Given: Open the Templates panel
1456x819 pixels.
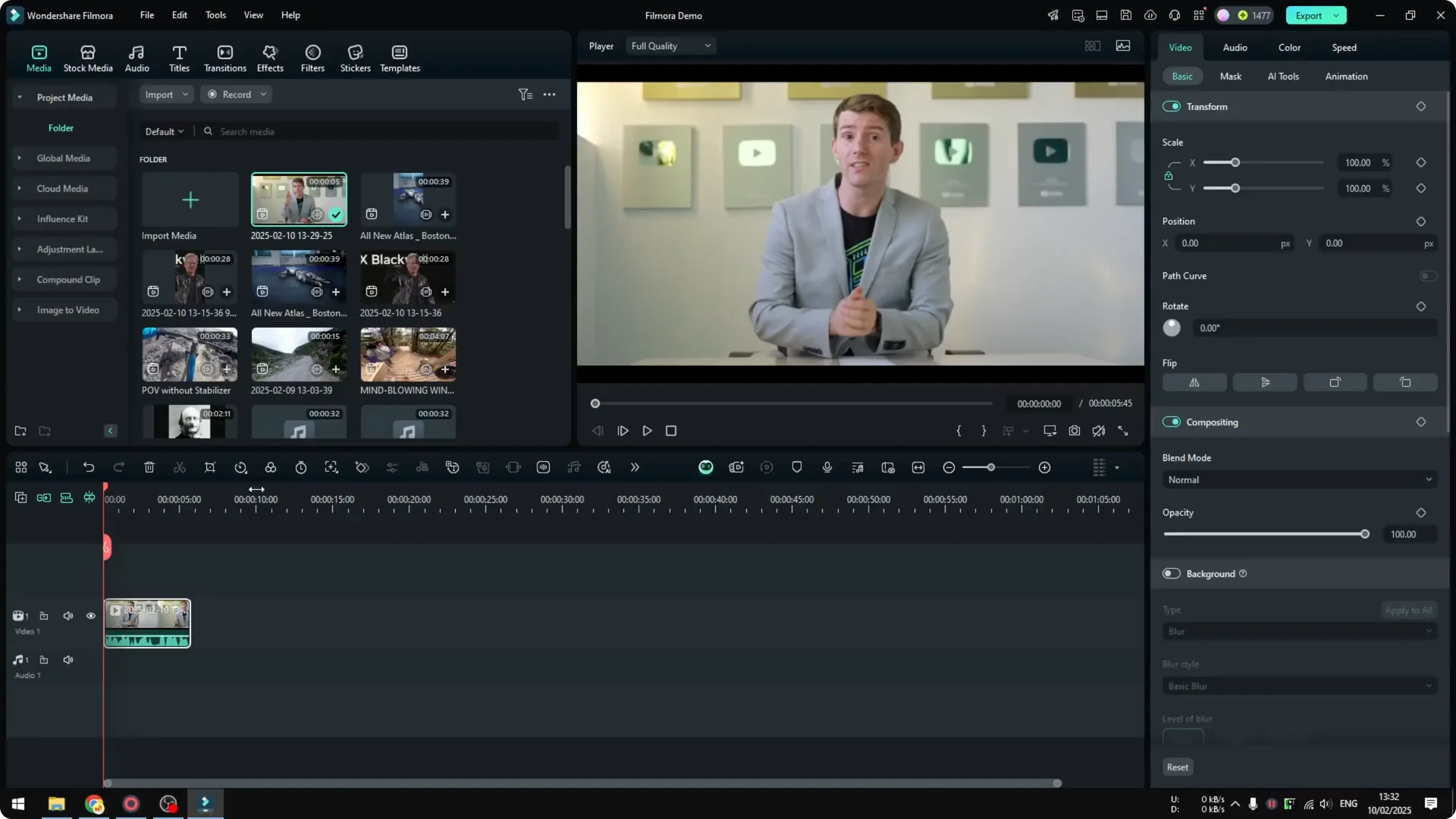Looking at the screenshot, I should (x=399, y=57).
